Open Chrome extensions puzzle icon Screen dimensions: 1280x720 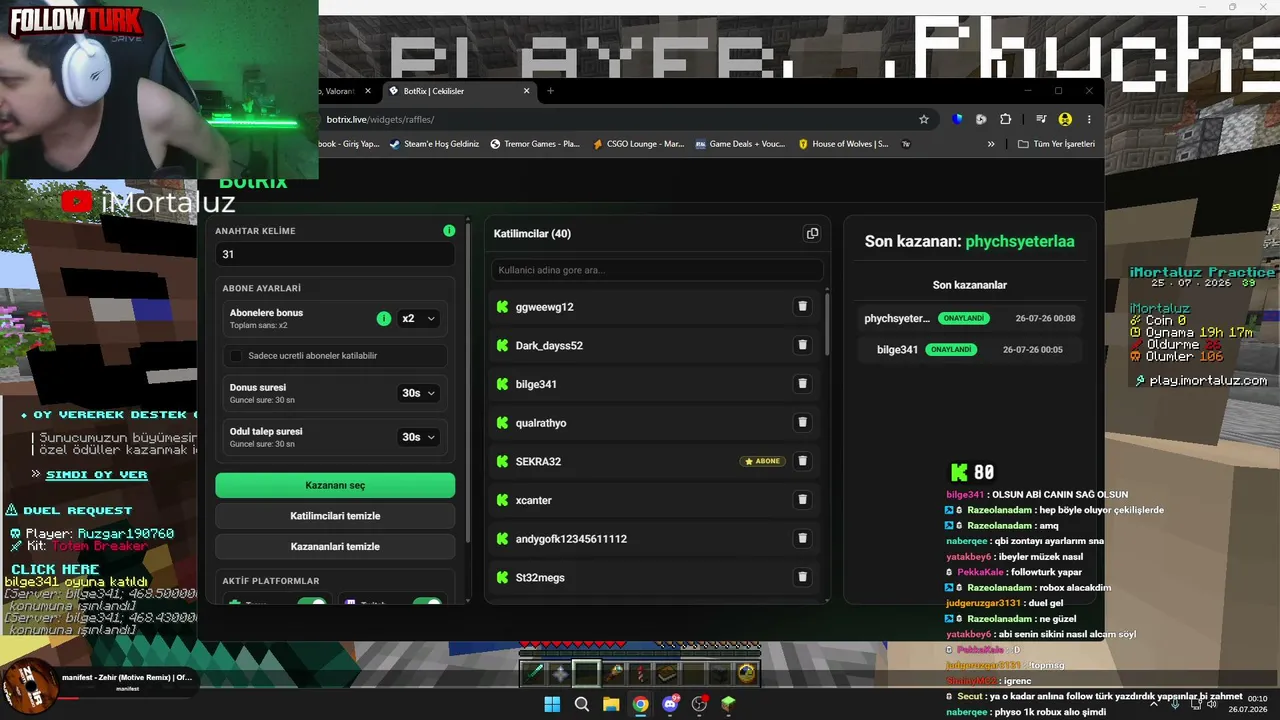point(1006,119)
